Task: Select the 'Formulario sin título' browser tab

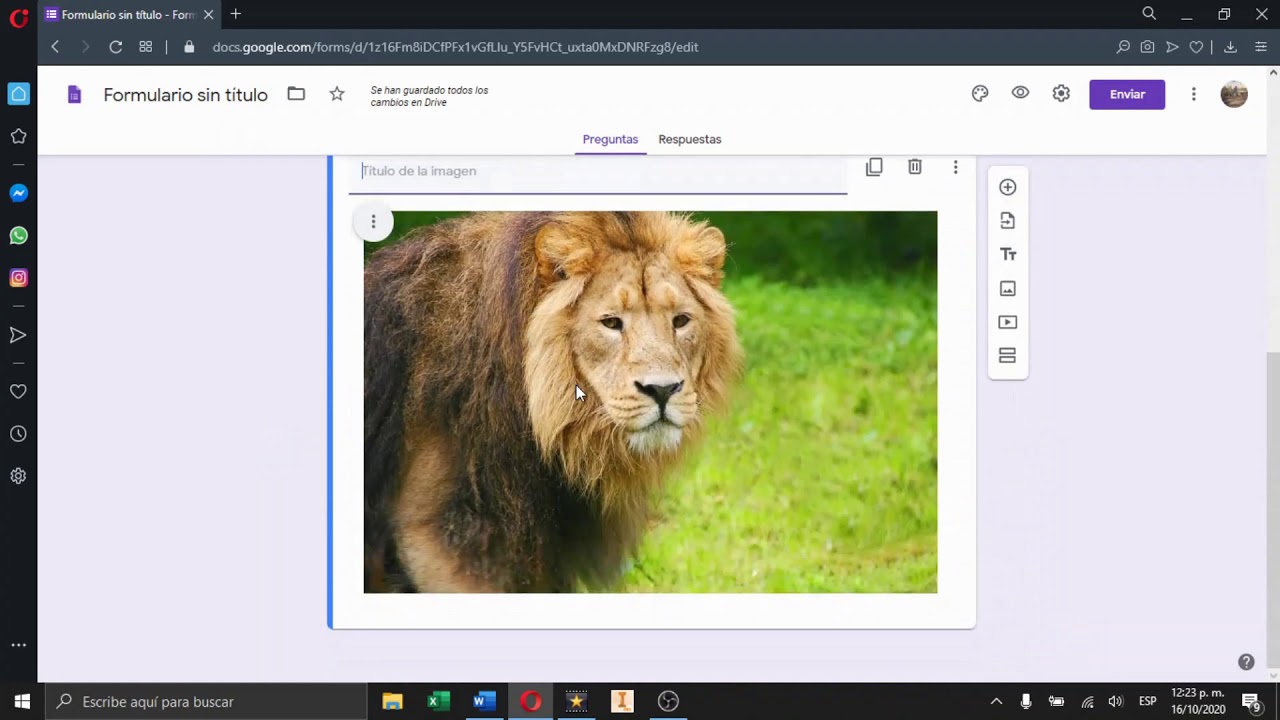Action: tap(129, 15)
